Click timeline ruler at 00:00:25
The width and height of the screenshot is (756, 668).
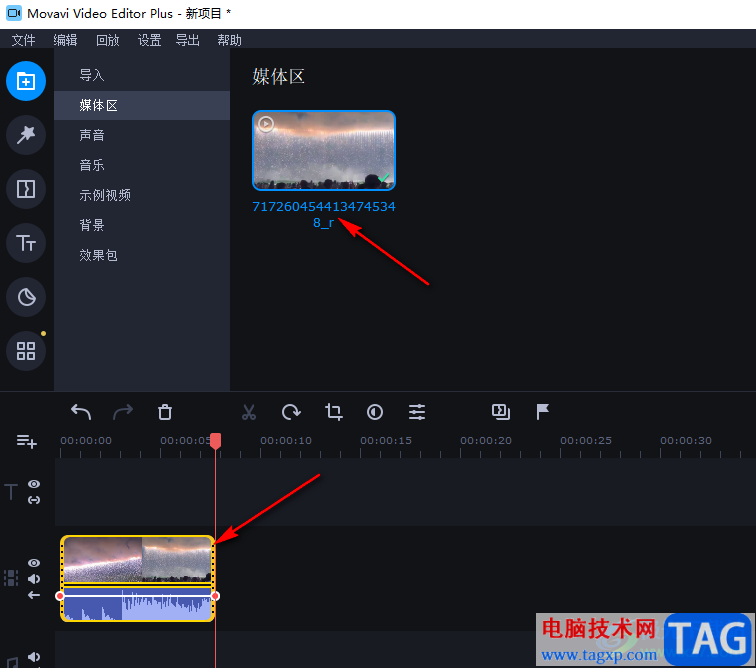[586, 440]
